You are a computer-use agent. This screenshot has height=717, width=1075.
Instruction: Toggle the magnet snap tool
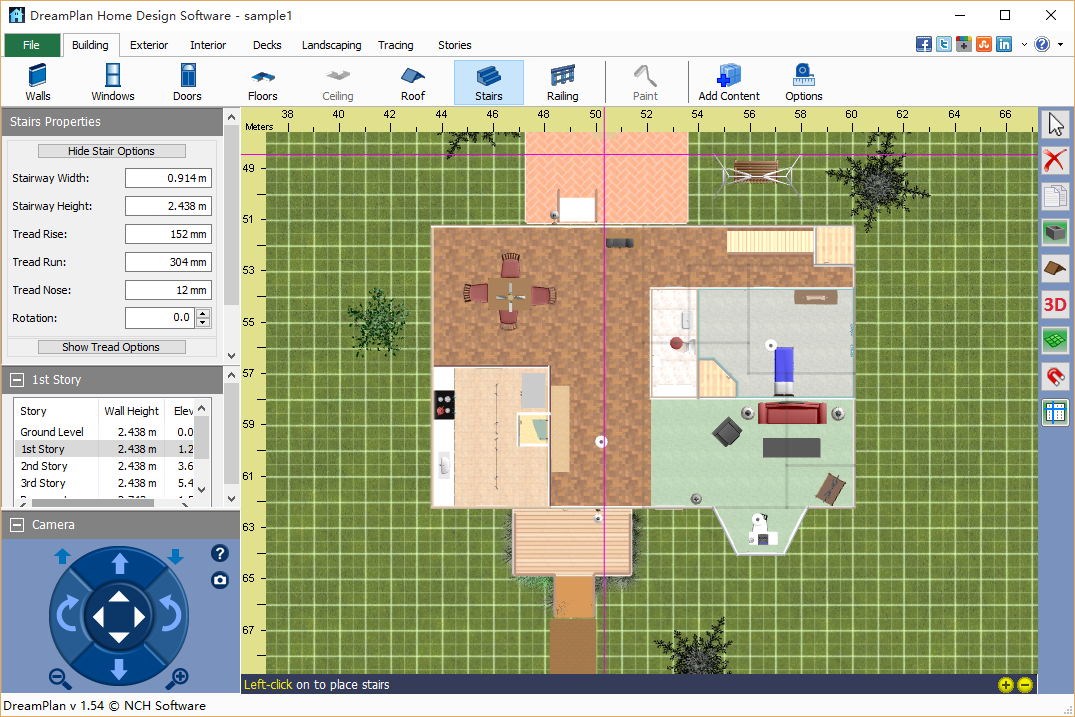coord(1055,376)
